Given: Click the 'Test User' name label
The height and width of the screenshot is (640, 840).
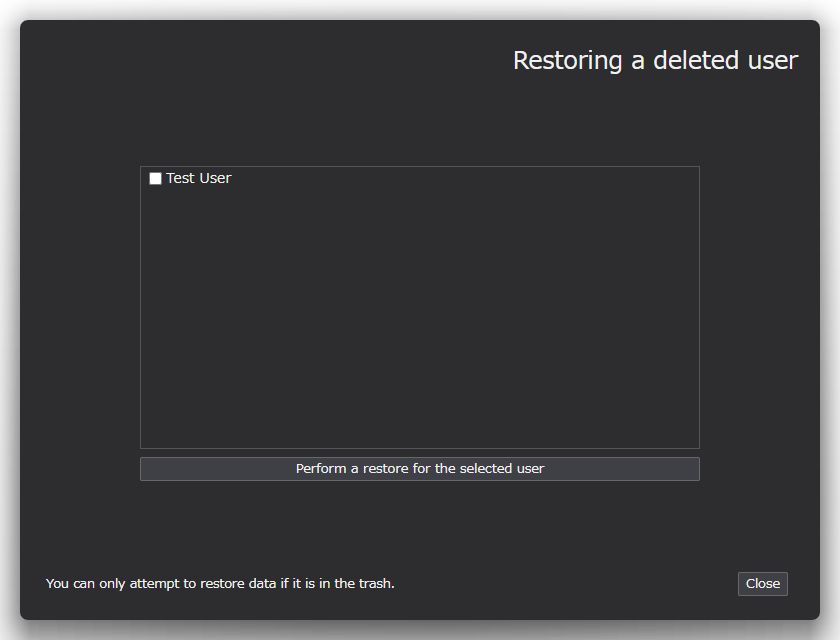Looking at the screenshot, I should pyautogui.click(x=199, y=178).
